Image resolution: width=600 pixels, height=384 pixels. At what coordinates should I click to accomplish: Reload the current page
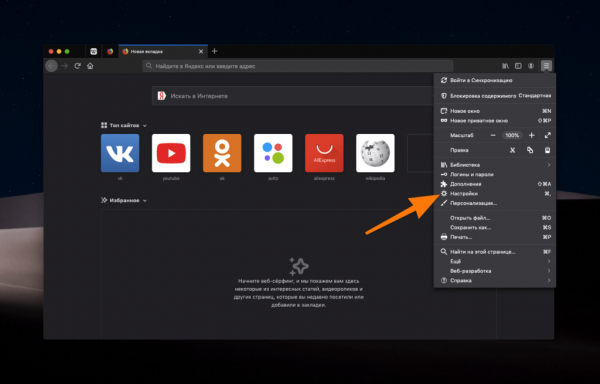coord(77,66)
